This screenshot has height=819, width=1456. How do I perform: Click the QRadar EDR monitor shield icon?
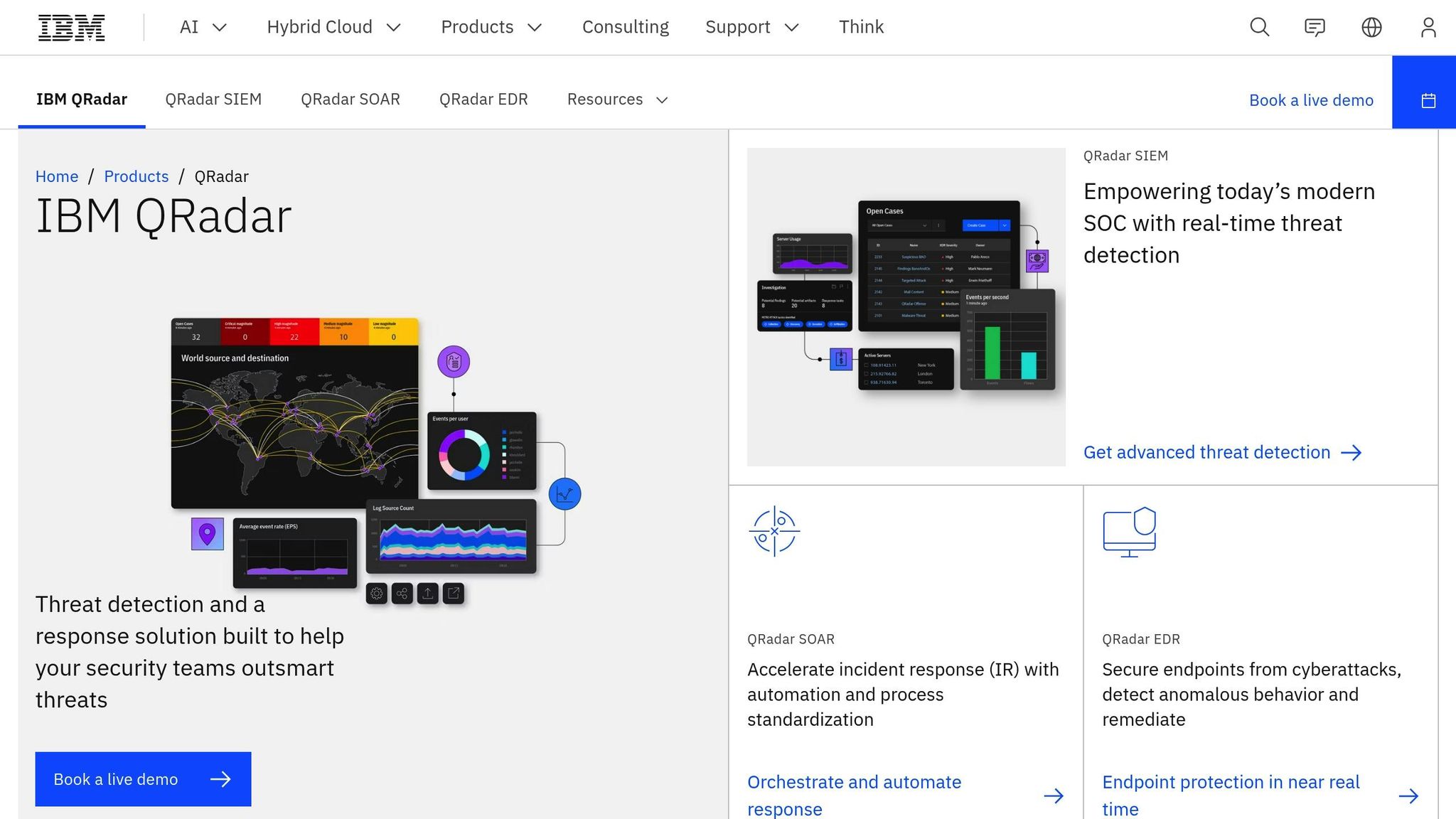1129,531
